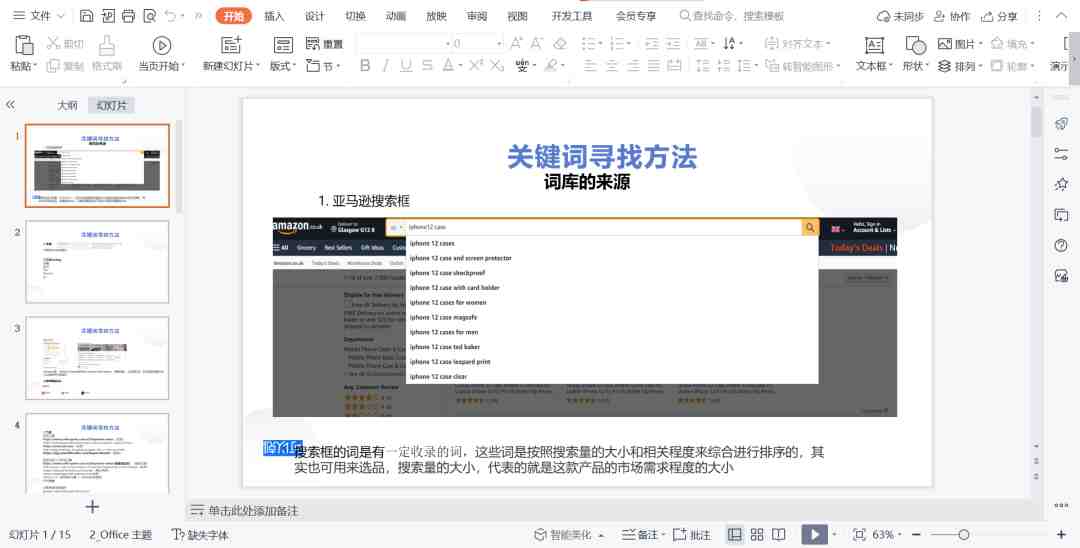This screenshot has width=1080, height=548.
Task: Switch to the Insert (插入) tab
Action: pyautogui.click(x=274, y=16)
